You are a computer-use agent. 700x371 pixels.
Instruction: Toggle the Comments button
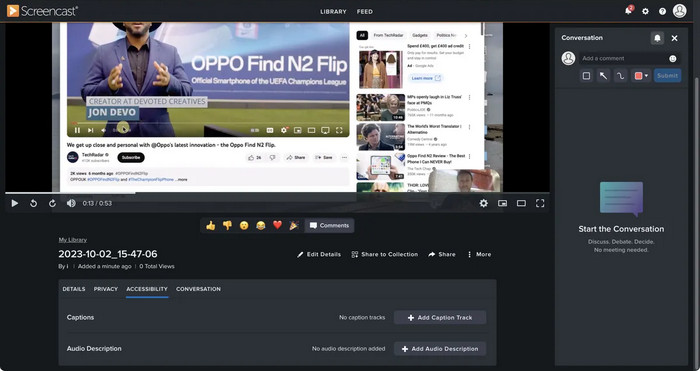coord(329,225)
